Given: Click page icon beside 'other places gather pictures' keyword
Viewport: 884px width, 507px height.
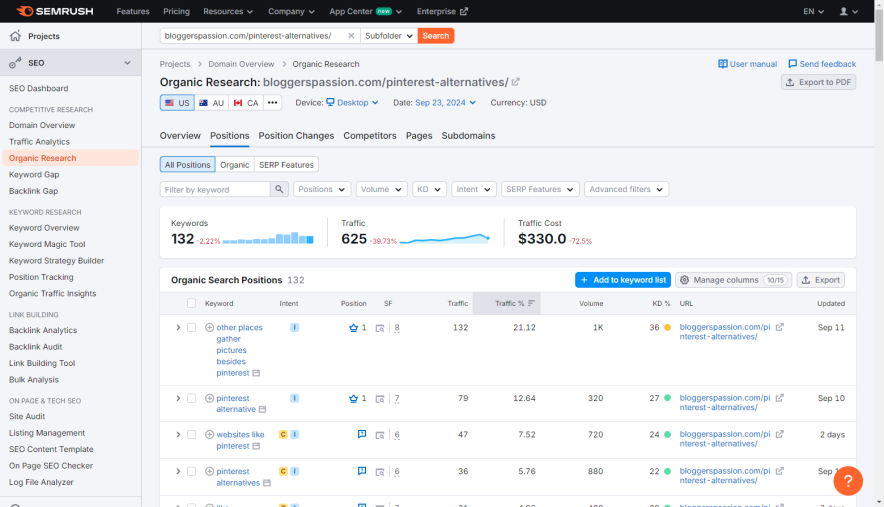Looking at the screenshot, I should click(x=256, y=373).
